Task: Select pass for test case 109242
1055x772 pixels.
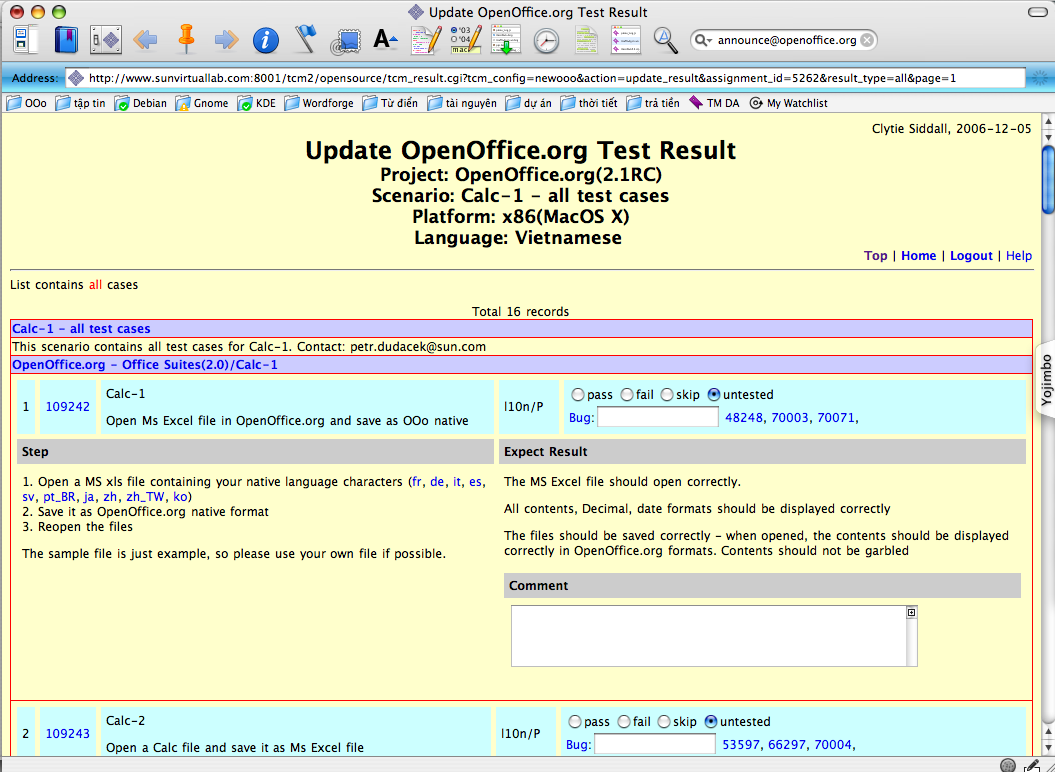Action: click(x=577, y=394)
